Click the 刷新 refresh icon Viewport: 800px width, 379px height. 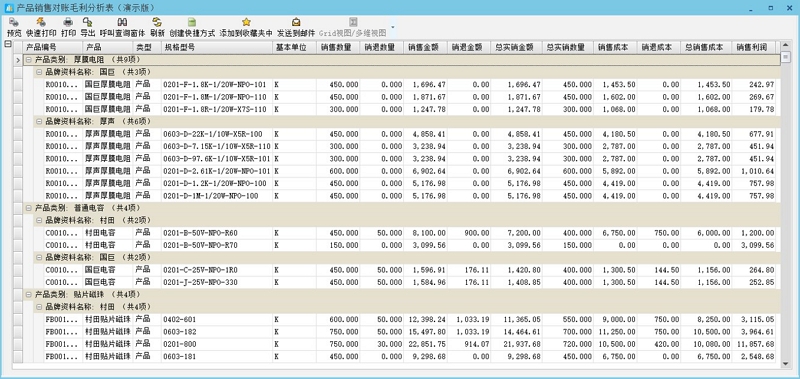[x=157, y=22]
